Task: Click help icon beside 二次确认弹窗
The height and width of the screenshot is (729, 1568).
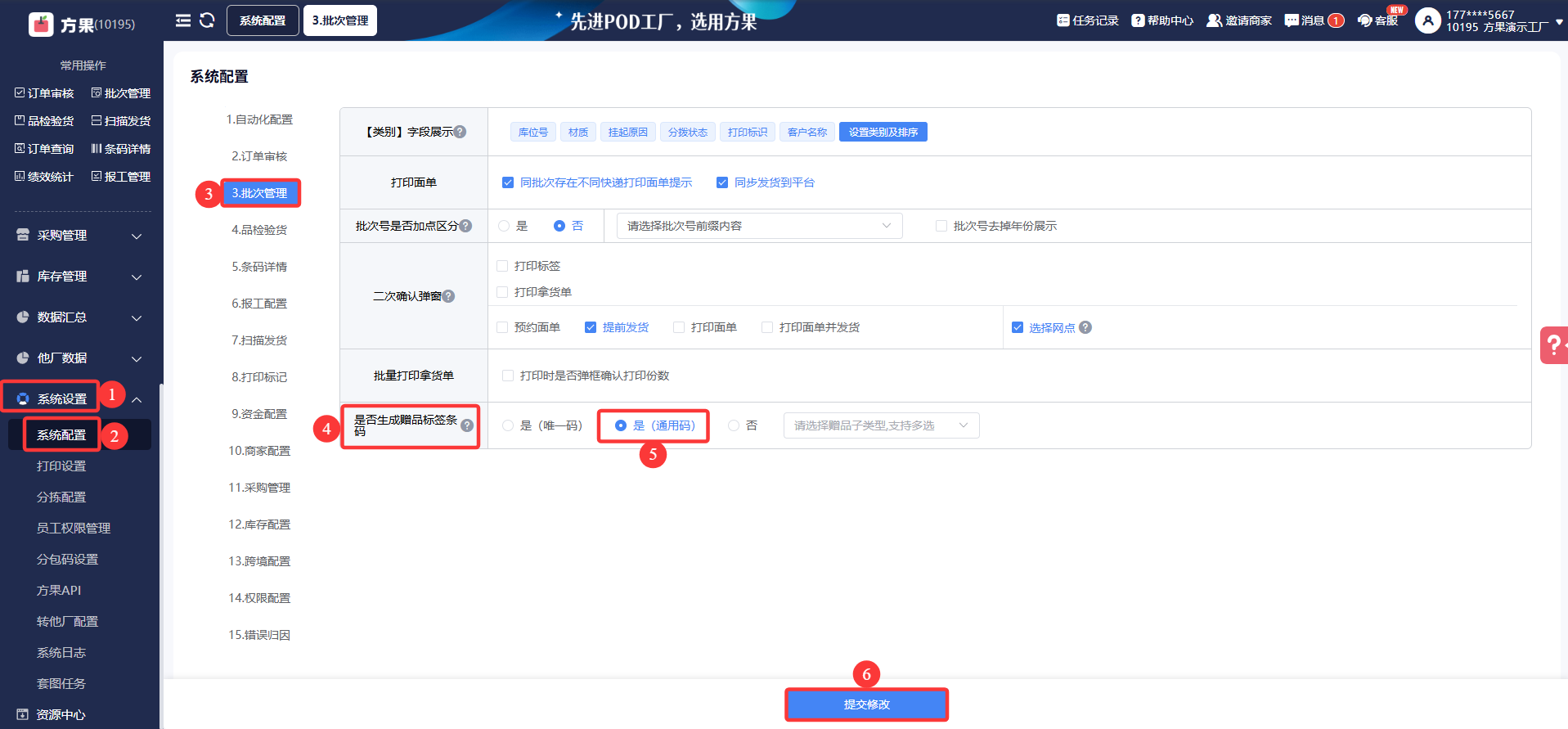Action: pos(448,296)
